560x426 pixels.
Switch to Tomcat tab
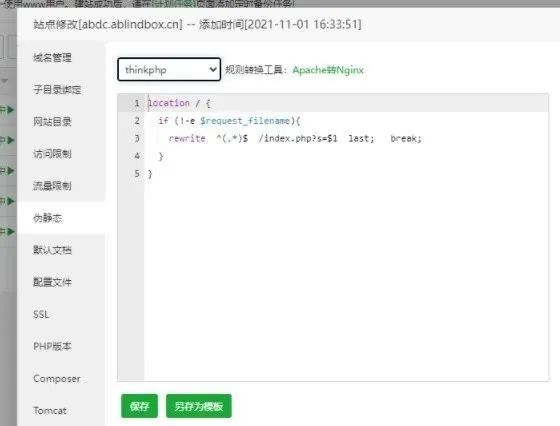pos(50,411)
